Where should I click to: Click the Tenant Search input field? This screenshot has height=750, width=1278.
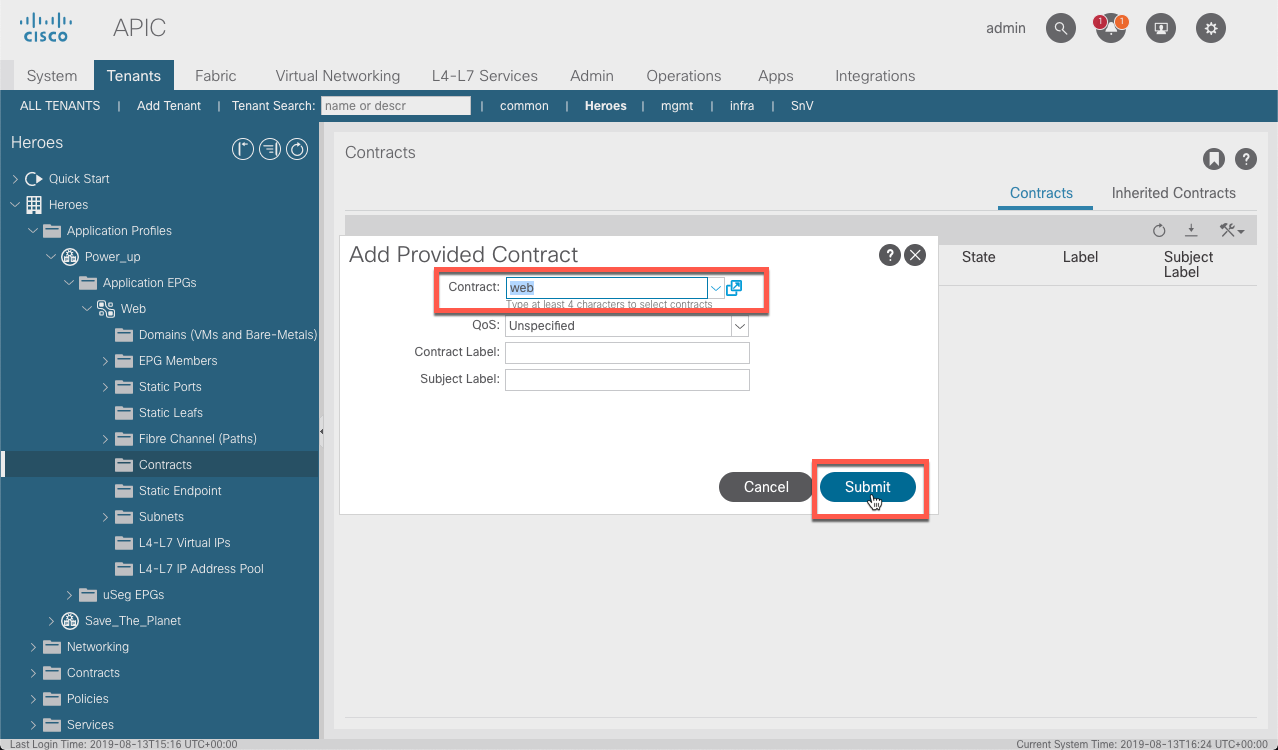point(394,105)
